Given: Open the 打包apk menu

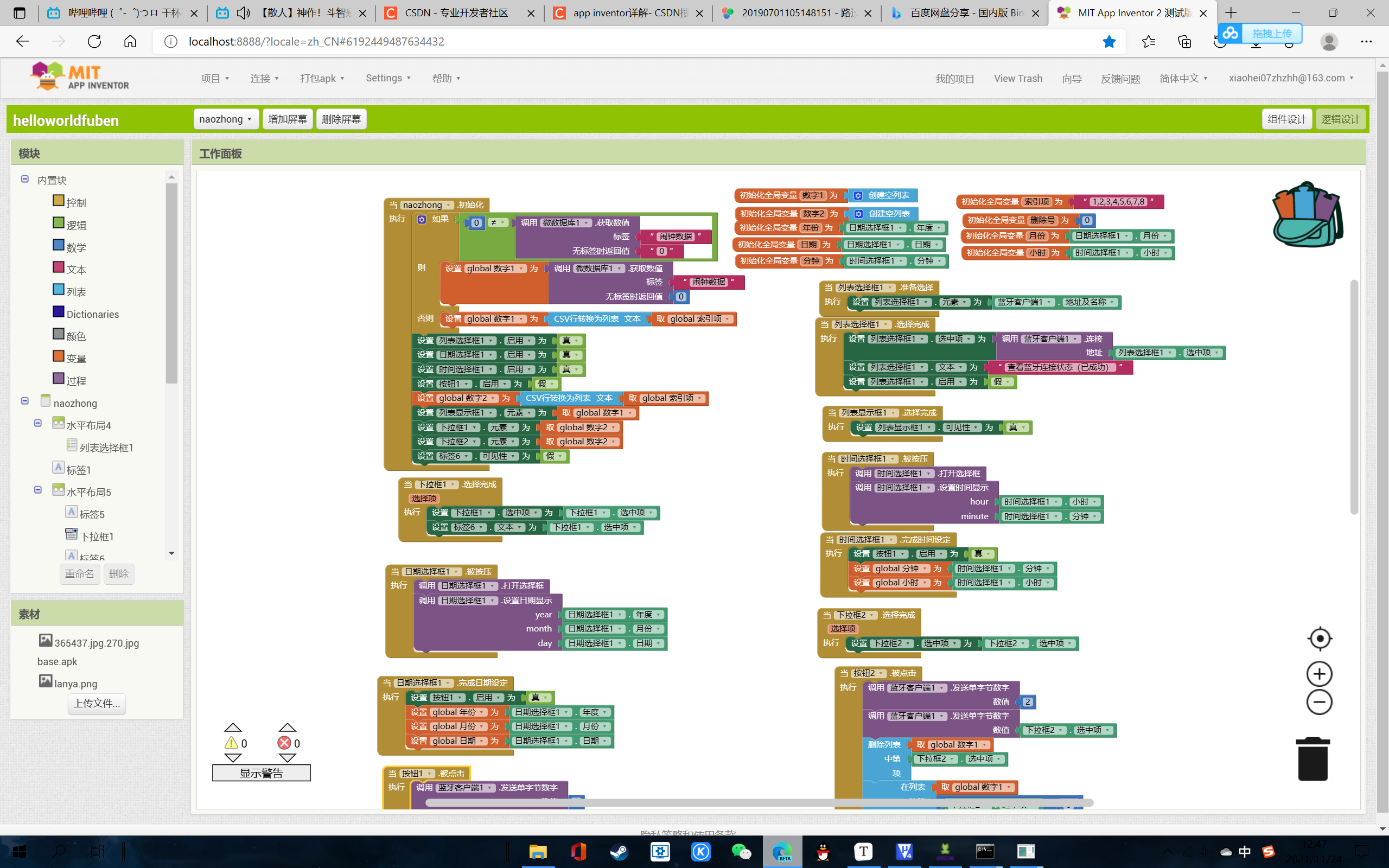Looking at the screenshot, I should [x=322, y=78].
